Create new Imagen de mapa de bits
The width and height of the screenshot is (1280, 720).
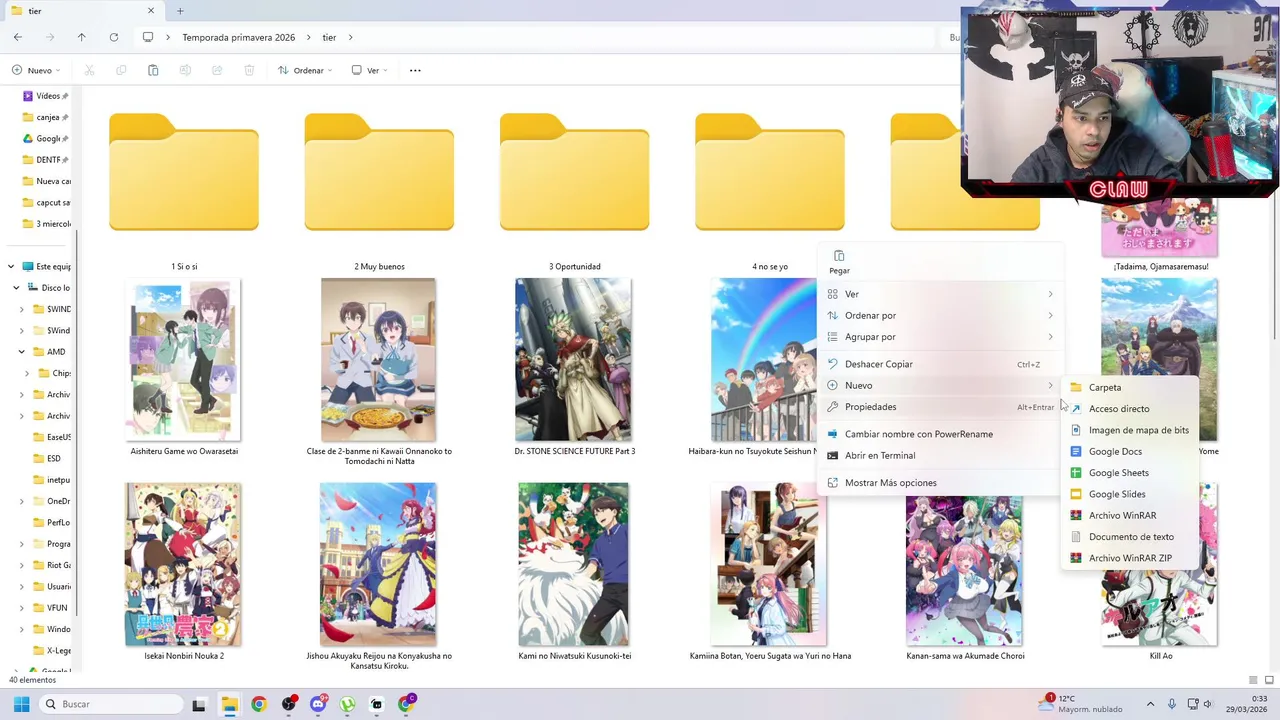(1130, 430)
